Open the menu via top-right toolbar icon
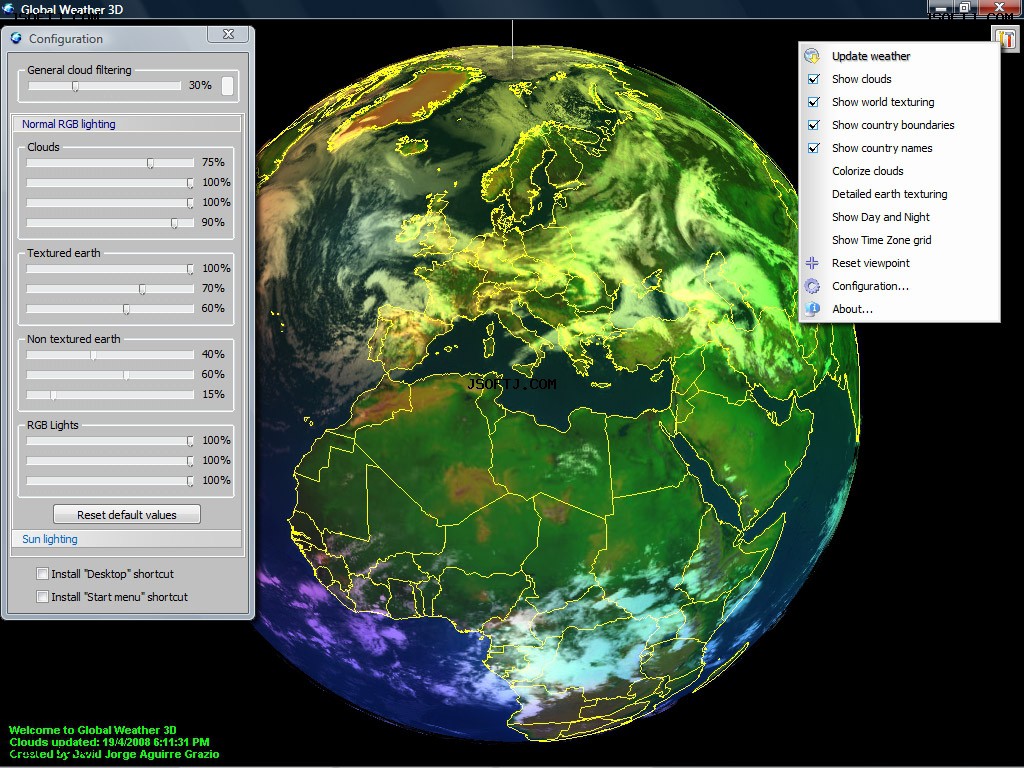The height and width of the screenshot is (768, 1024). pos(1007,37)
